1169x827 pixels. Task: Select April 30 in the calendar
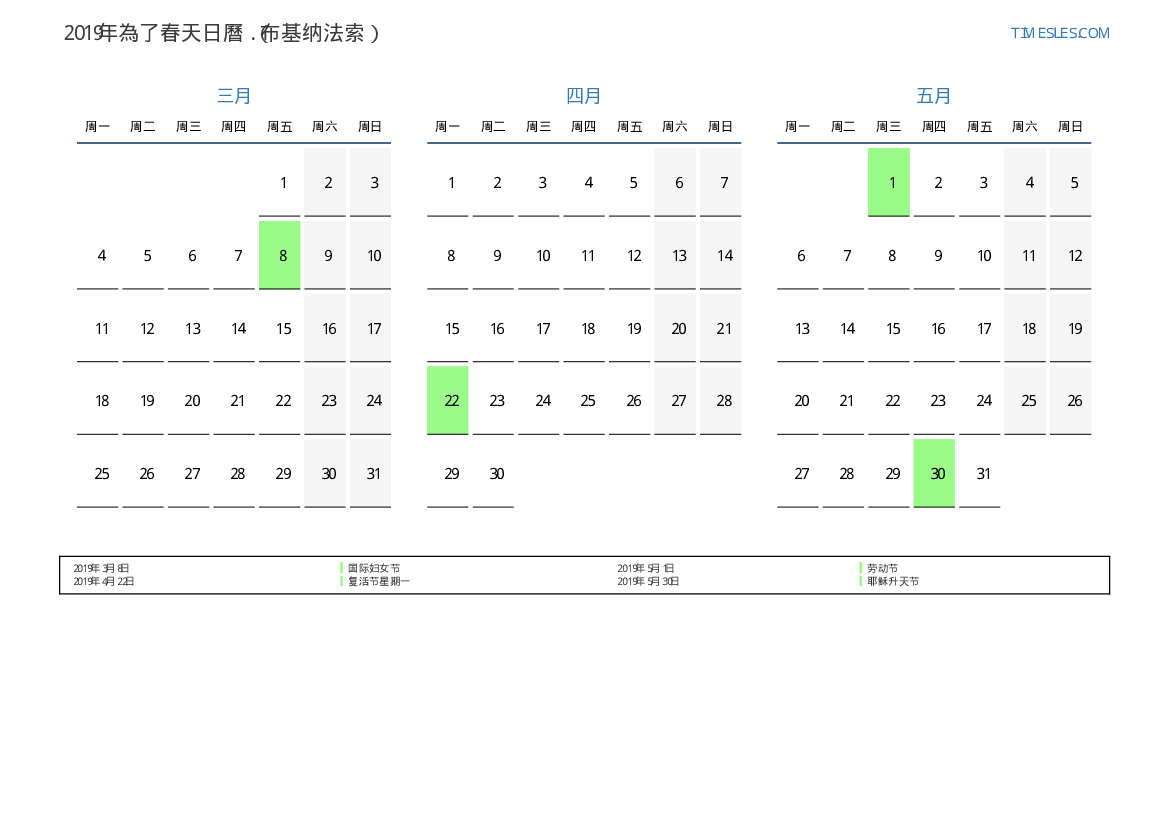pyautogui.click(x=493, y=473)
